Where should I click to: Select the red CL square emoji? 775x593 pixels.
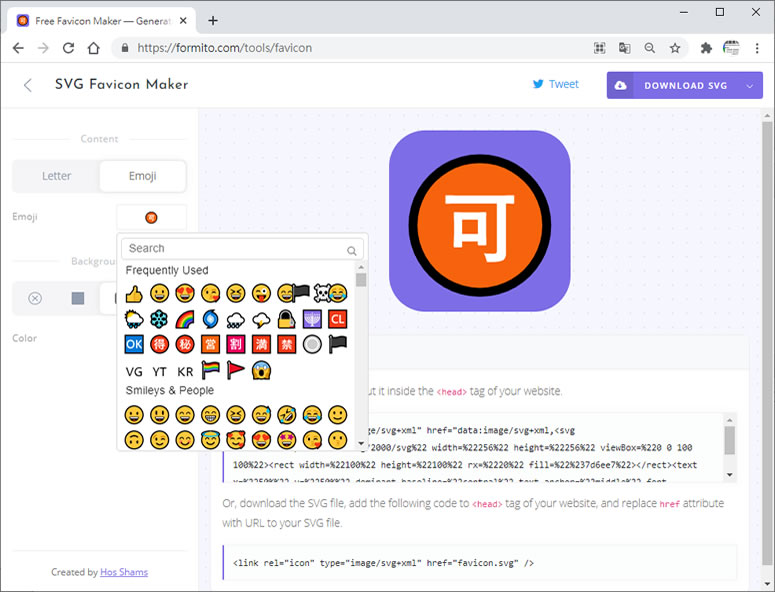[x=337, y=319]
